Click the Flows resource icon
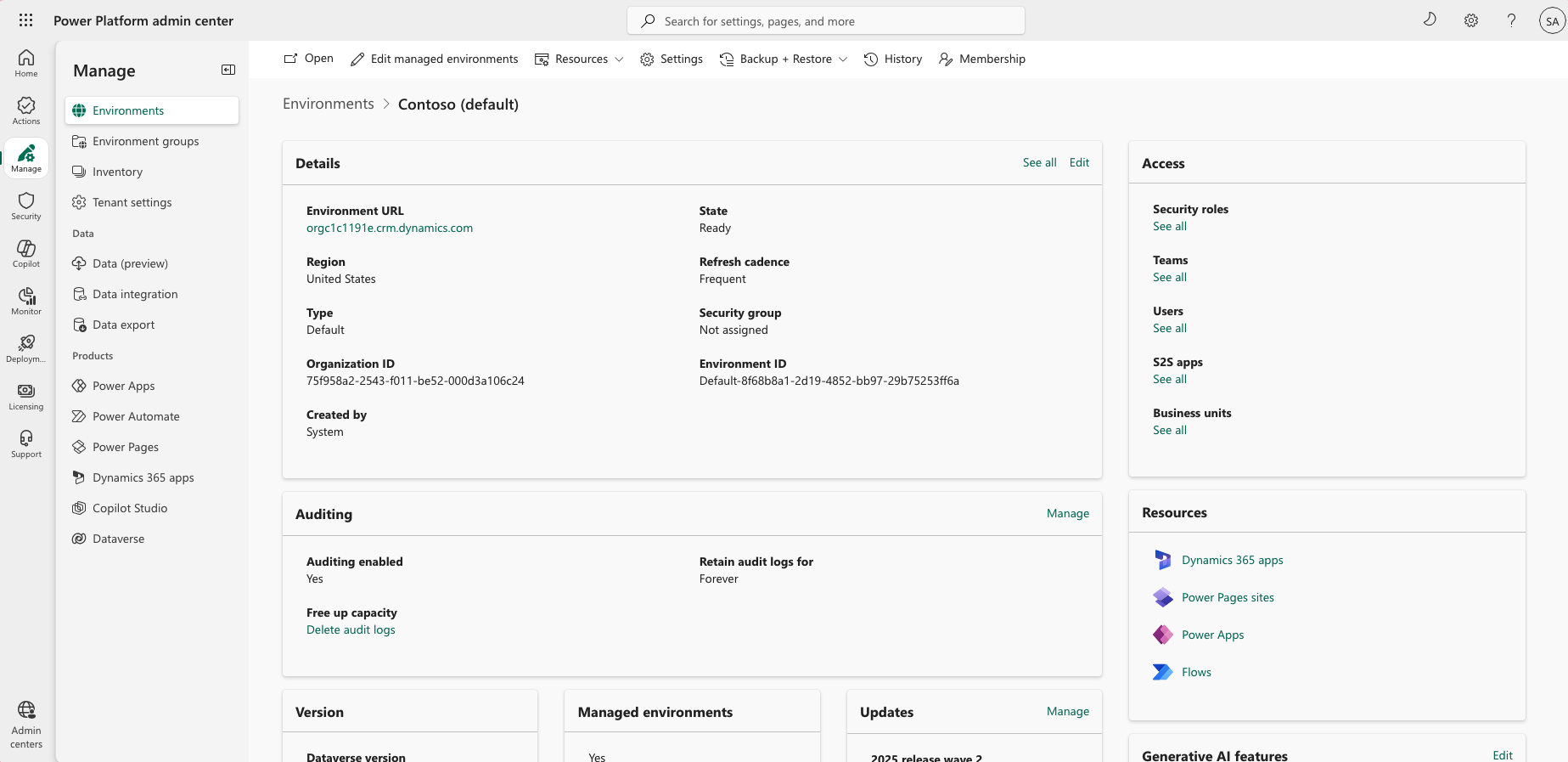Screen dimensions: 1568x762 [x=1163, y=672]
